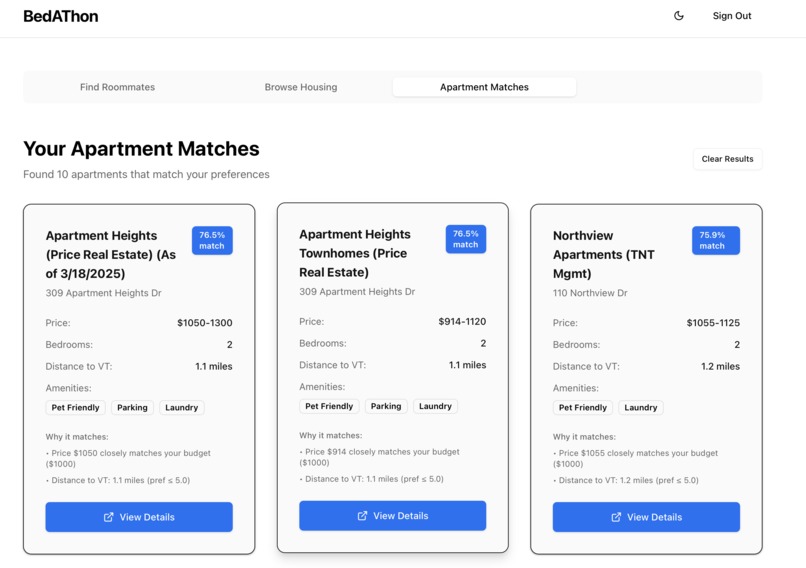Click 'Price $914 closely matches your budget' text
Image resolution: width=806 pixels, height=568 pixels.
tap(380, 457)
